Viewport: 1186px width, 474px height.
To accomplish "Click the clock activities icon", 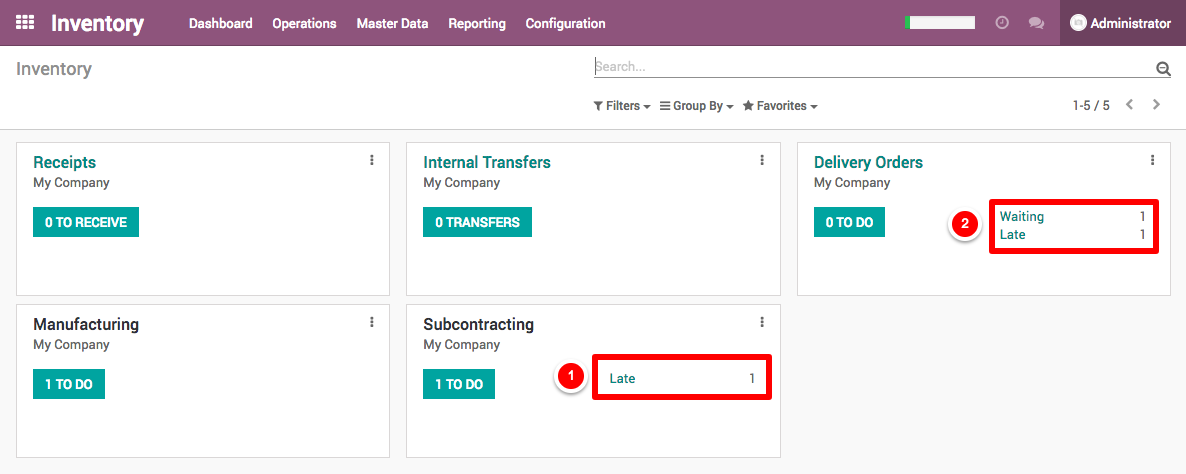I will (1002, 23).
